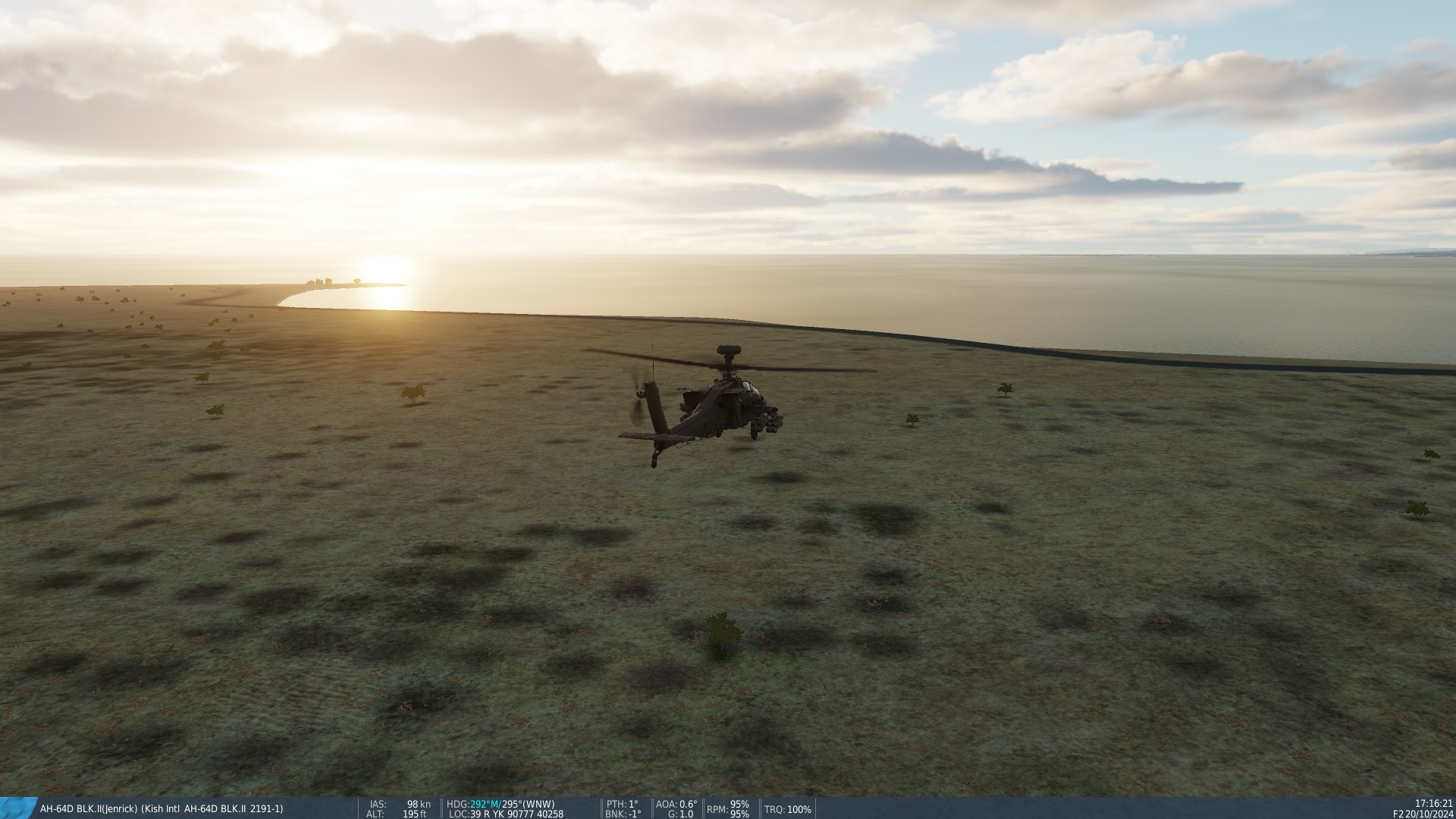Click the AOA 0.6° readout
The height and width of the screenshot is (819, 1456).
point(676,804)
